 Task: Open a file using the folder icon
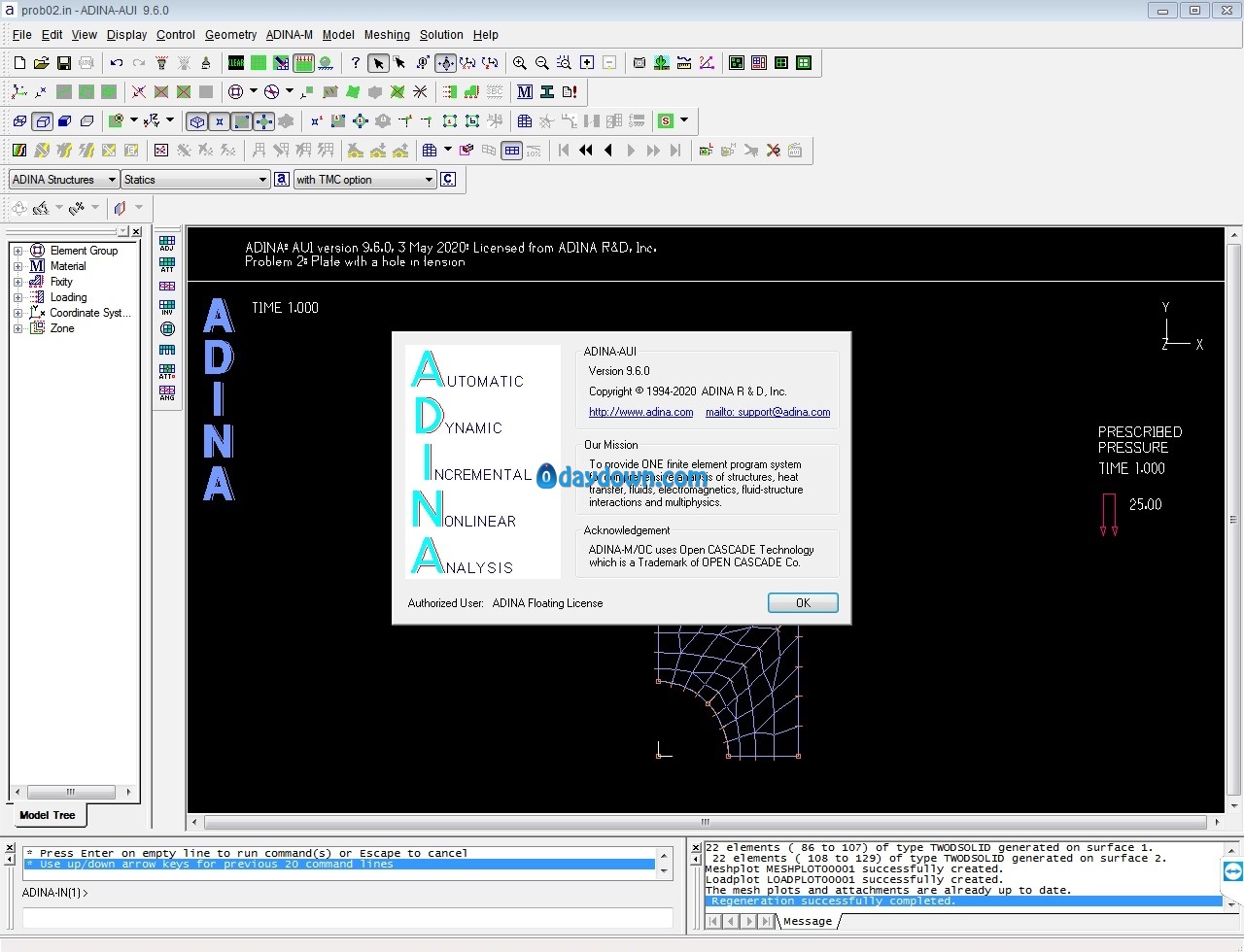click(x=42, y=63)
